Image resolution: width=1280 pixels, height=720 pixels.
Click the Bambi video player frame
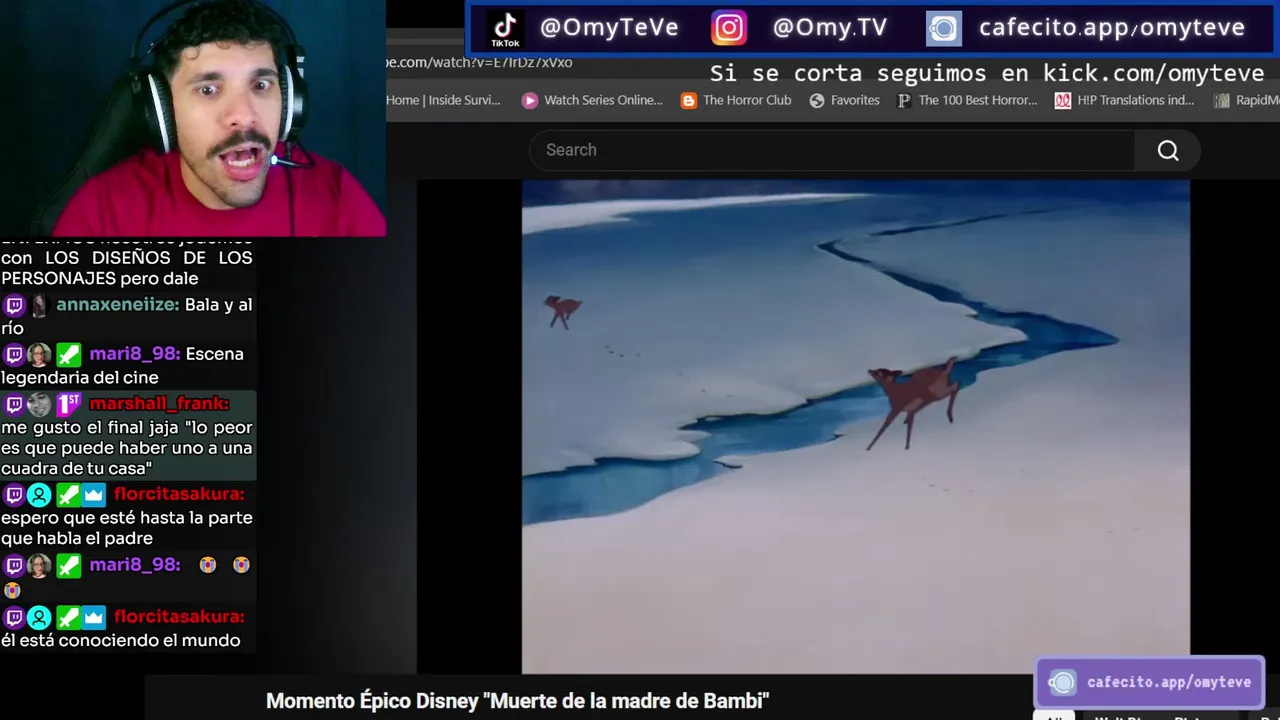(856, 427)
